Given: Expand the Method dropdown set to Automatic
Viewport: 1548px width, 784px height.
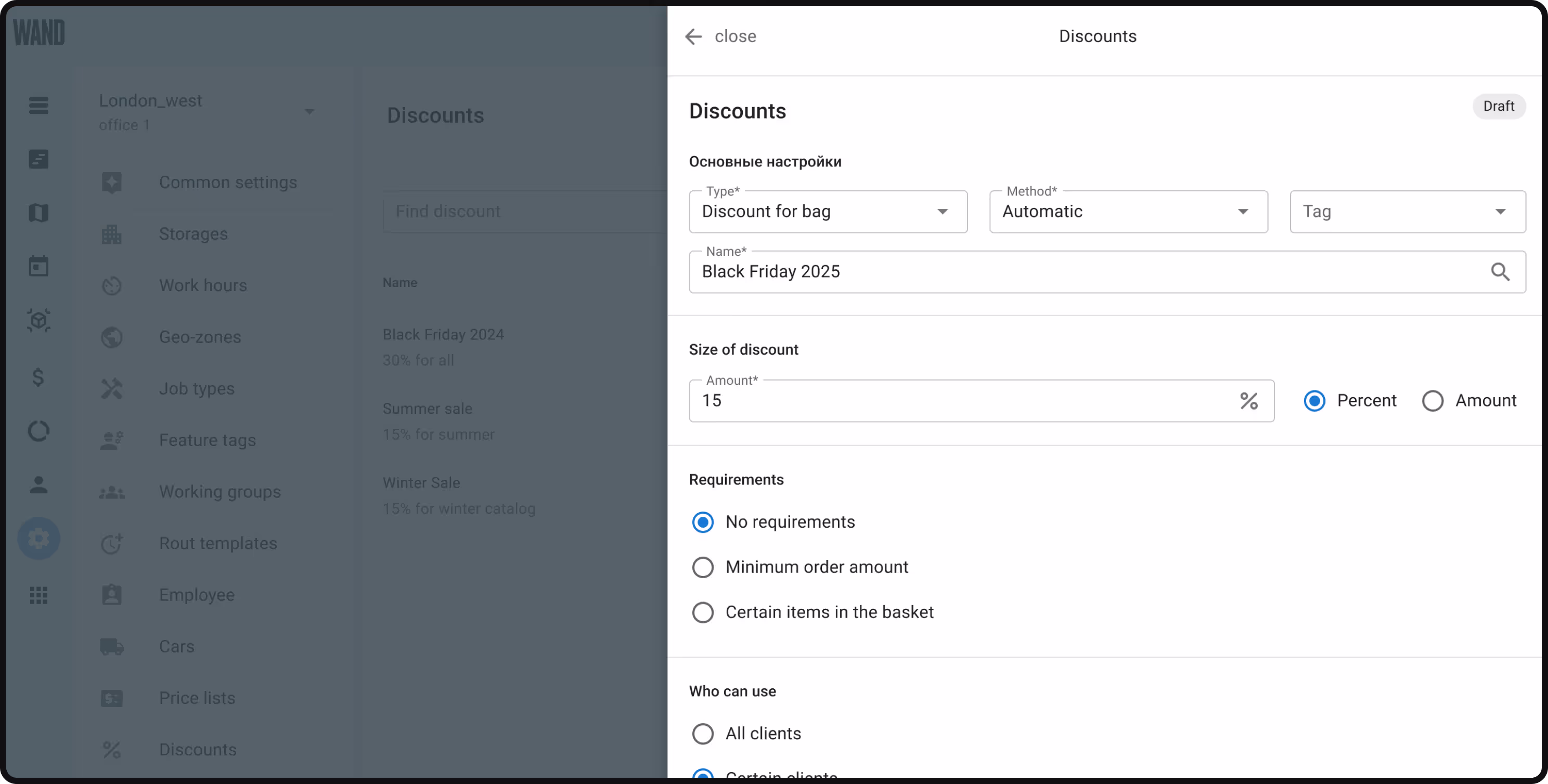Looking at the screenshot, I should 1128,212.
